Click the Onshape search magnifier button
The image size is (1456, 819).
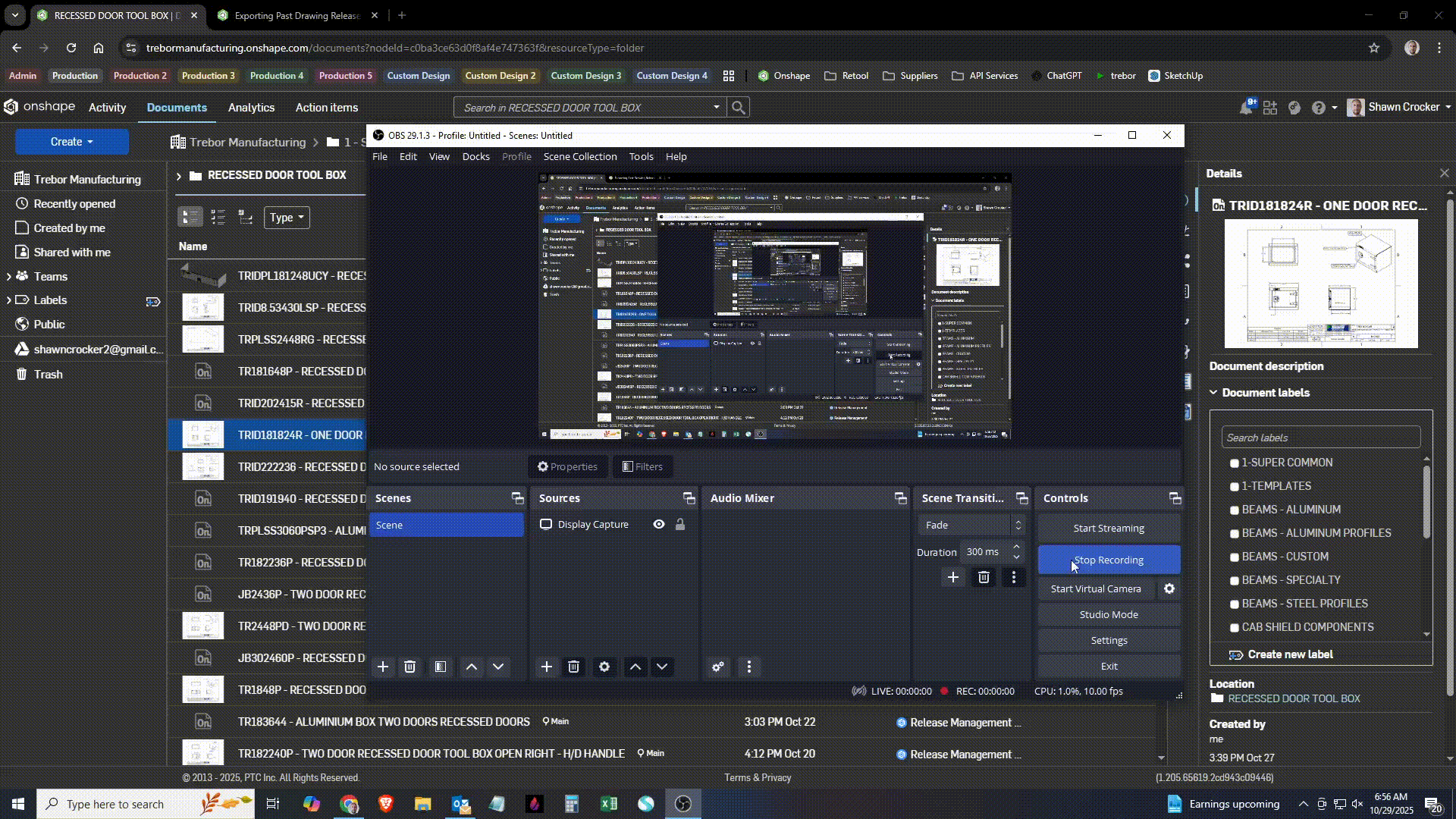tap(738, 108)
